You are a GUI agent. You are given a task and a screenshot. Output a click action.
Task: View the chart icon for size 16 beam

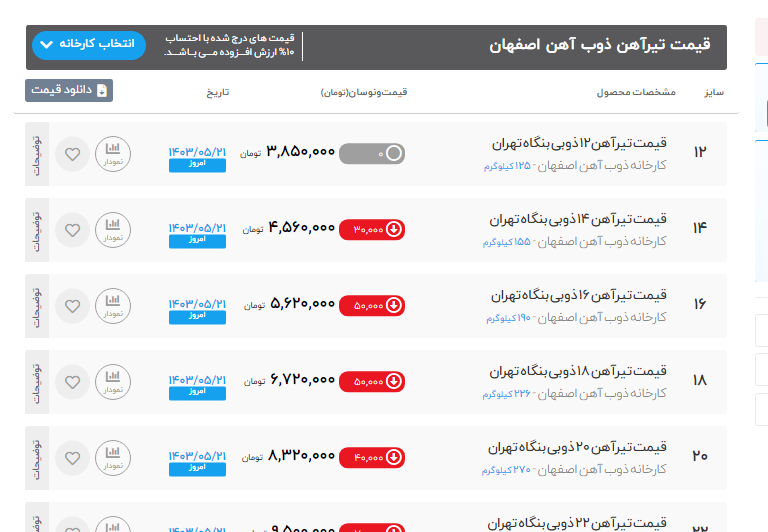(x=112, y=306)
